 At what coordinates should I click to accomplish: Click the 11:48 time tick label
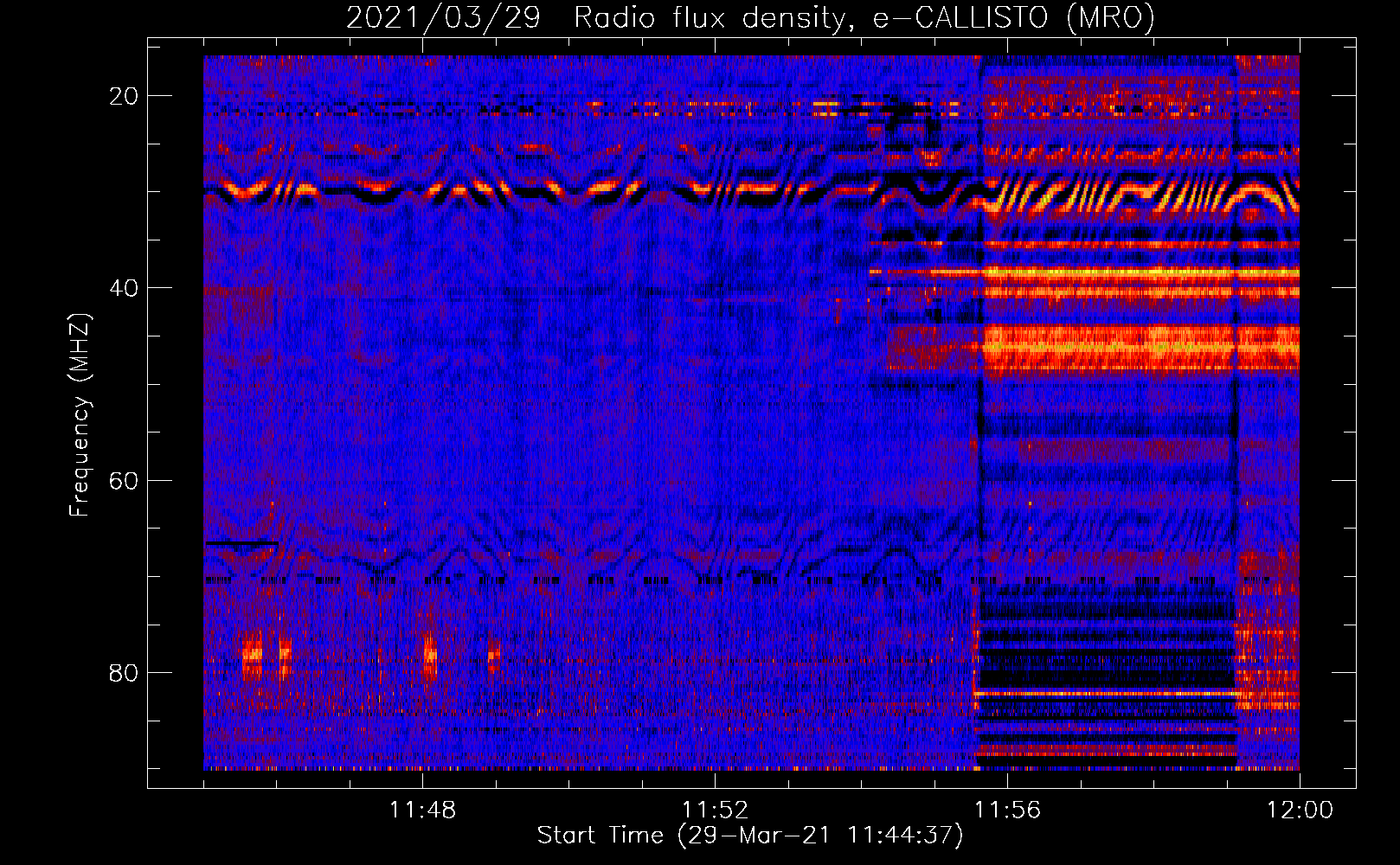point(422,811)
